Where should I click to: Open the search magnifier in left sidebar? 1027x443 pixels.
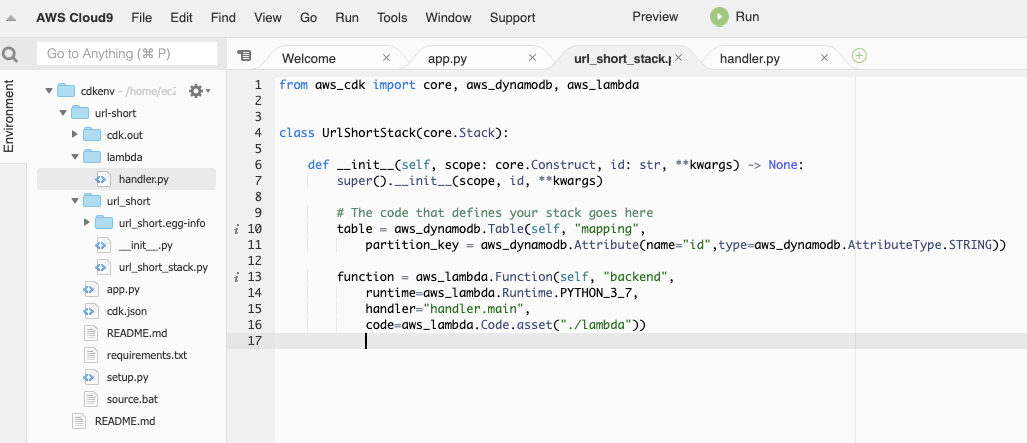(10, 54)
